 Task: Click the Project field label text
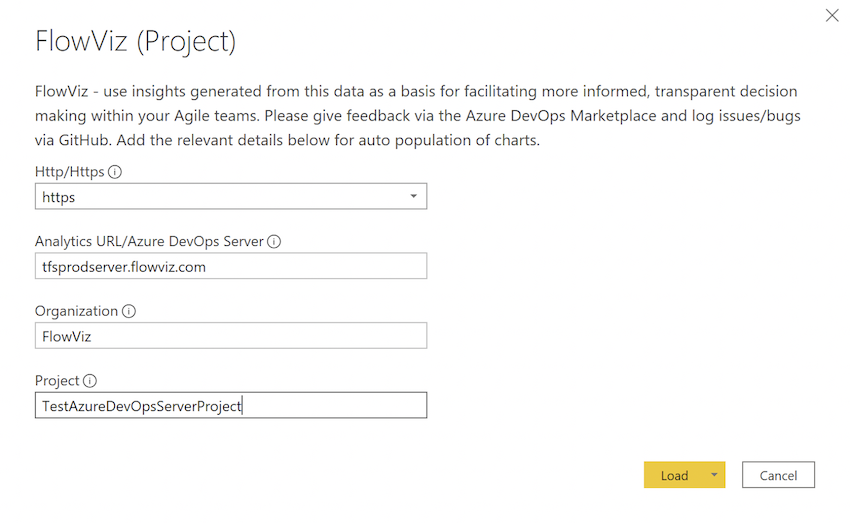(57, 381)
